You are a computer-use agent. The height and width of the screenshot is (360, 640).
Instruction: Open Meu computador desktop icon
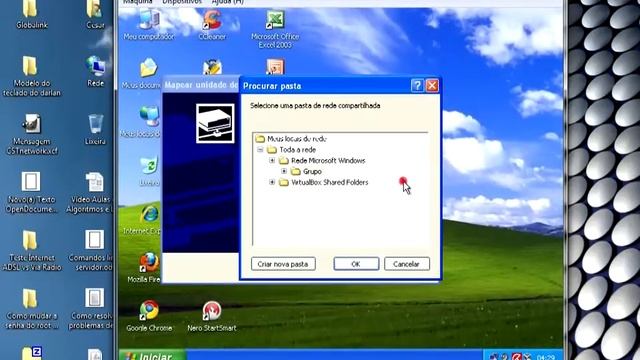point(149,24)
